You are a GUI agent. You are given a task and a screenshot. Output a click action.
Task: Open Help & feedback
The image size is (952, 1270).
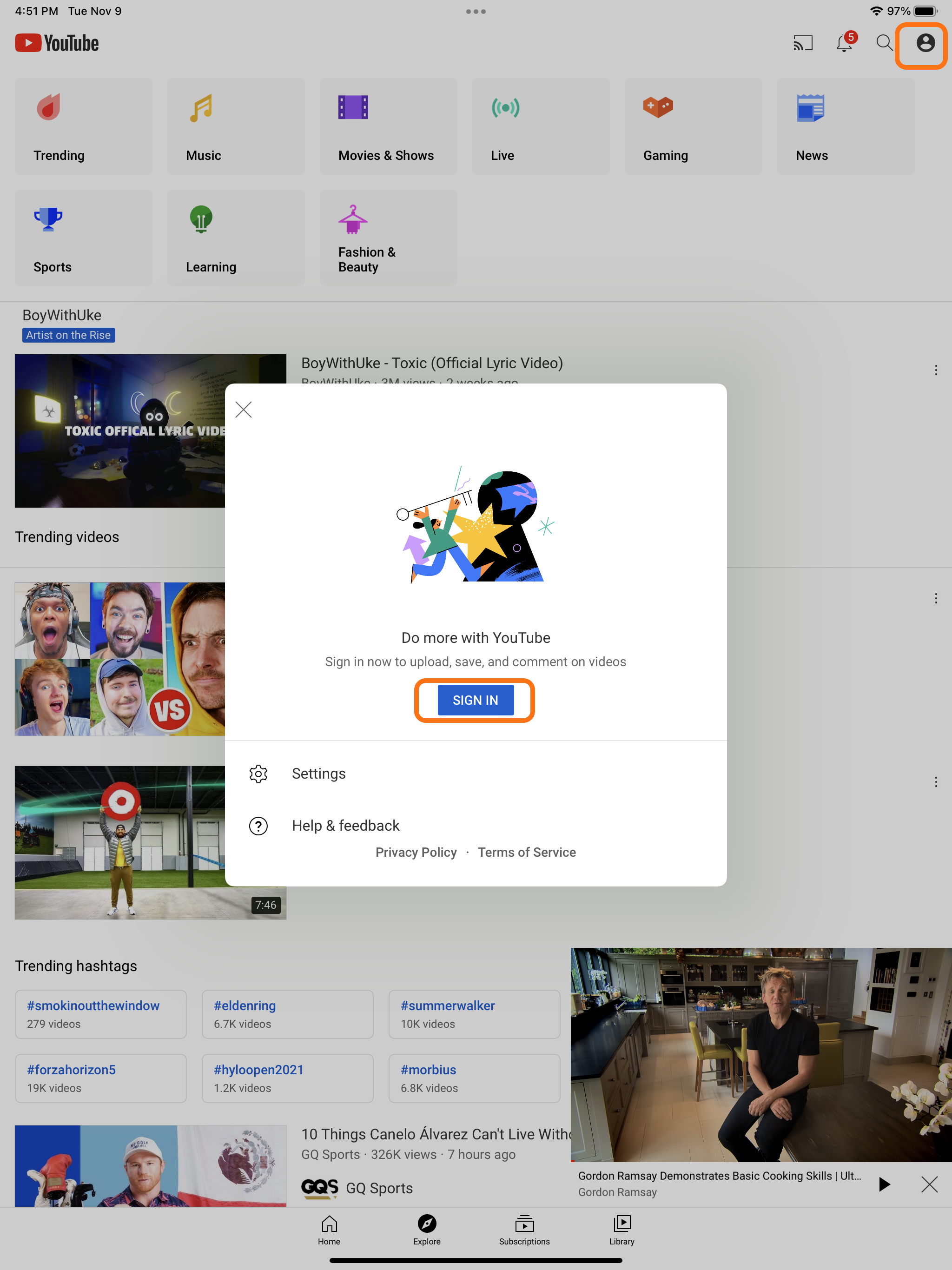pos(476,826)
